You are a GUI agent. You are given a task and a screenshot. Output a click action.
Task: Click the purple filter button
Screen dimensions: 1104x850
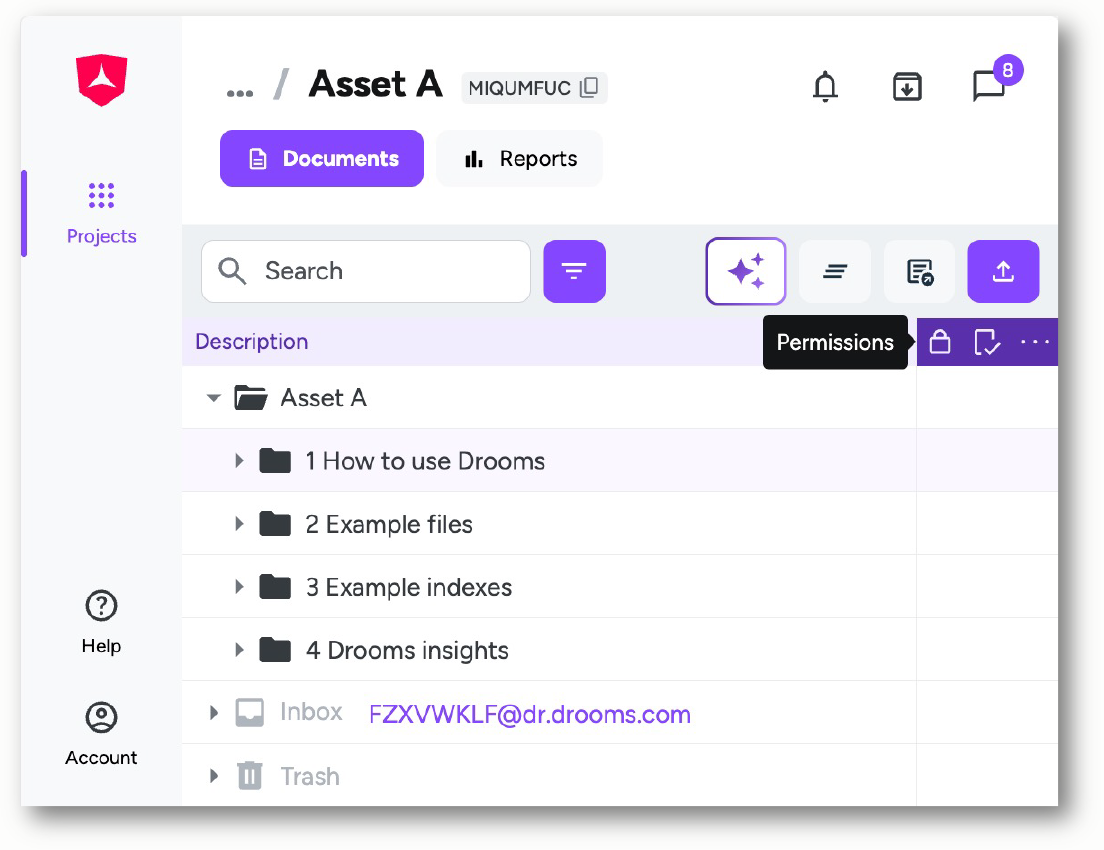click(x=575, y=271)
